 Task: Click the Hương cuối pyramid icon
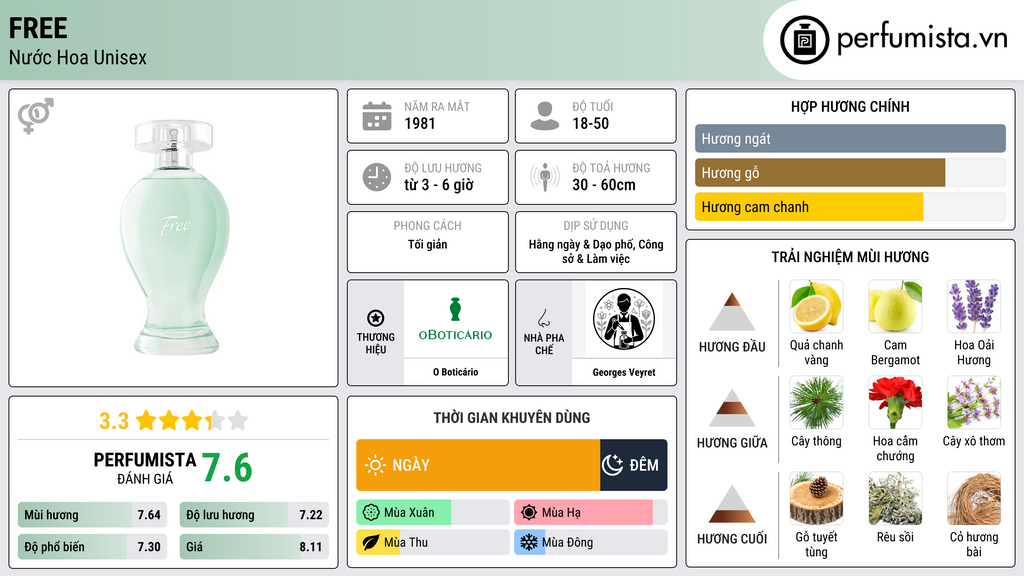(732, 504)
